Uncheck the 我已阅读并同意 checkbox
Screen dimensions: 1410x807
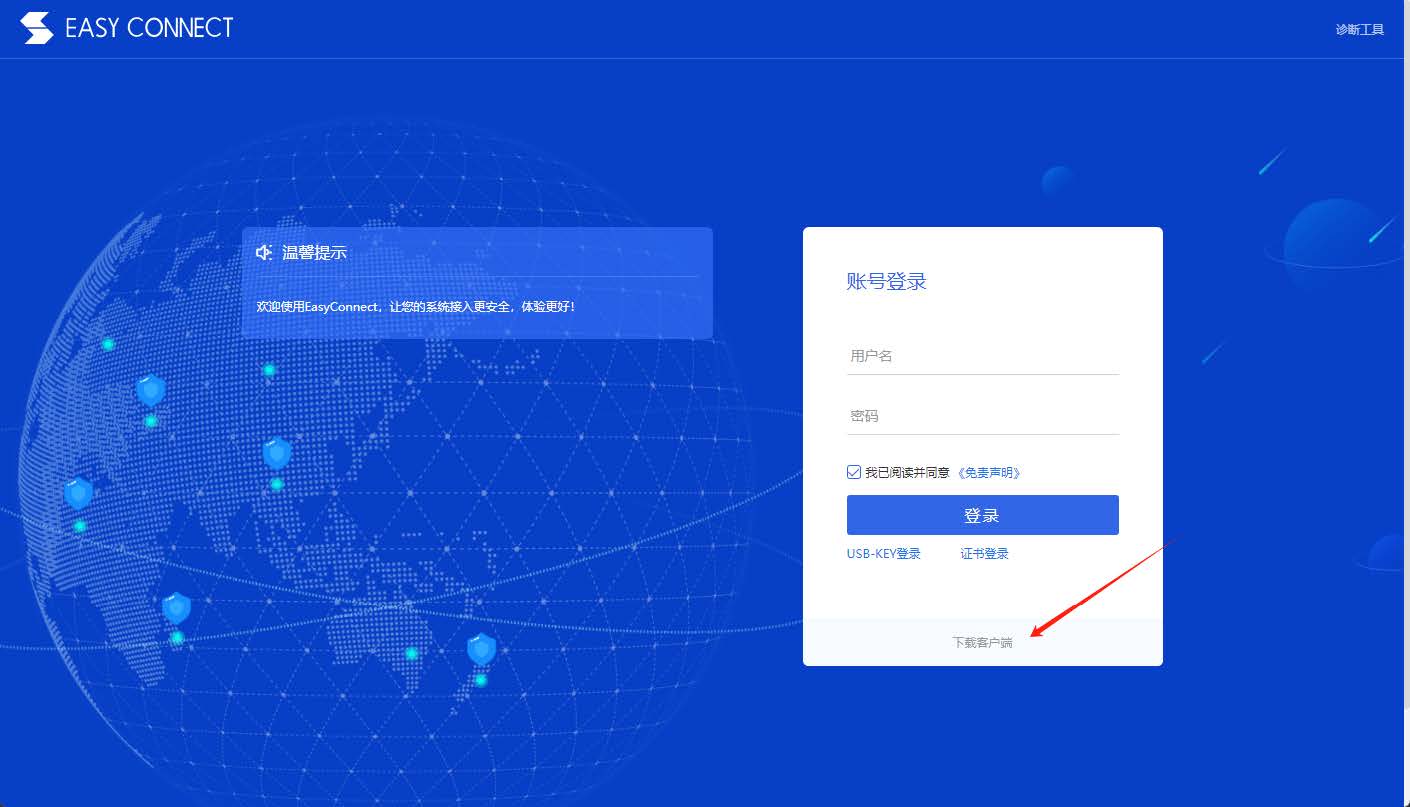click(x=853, y=472)
